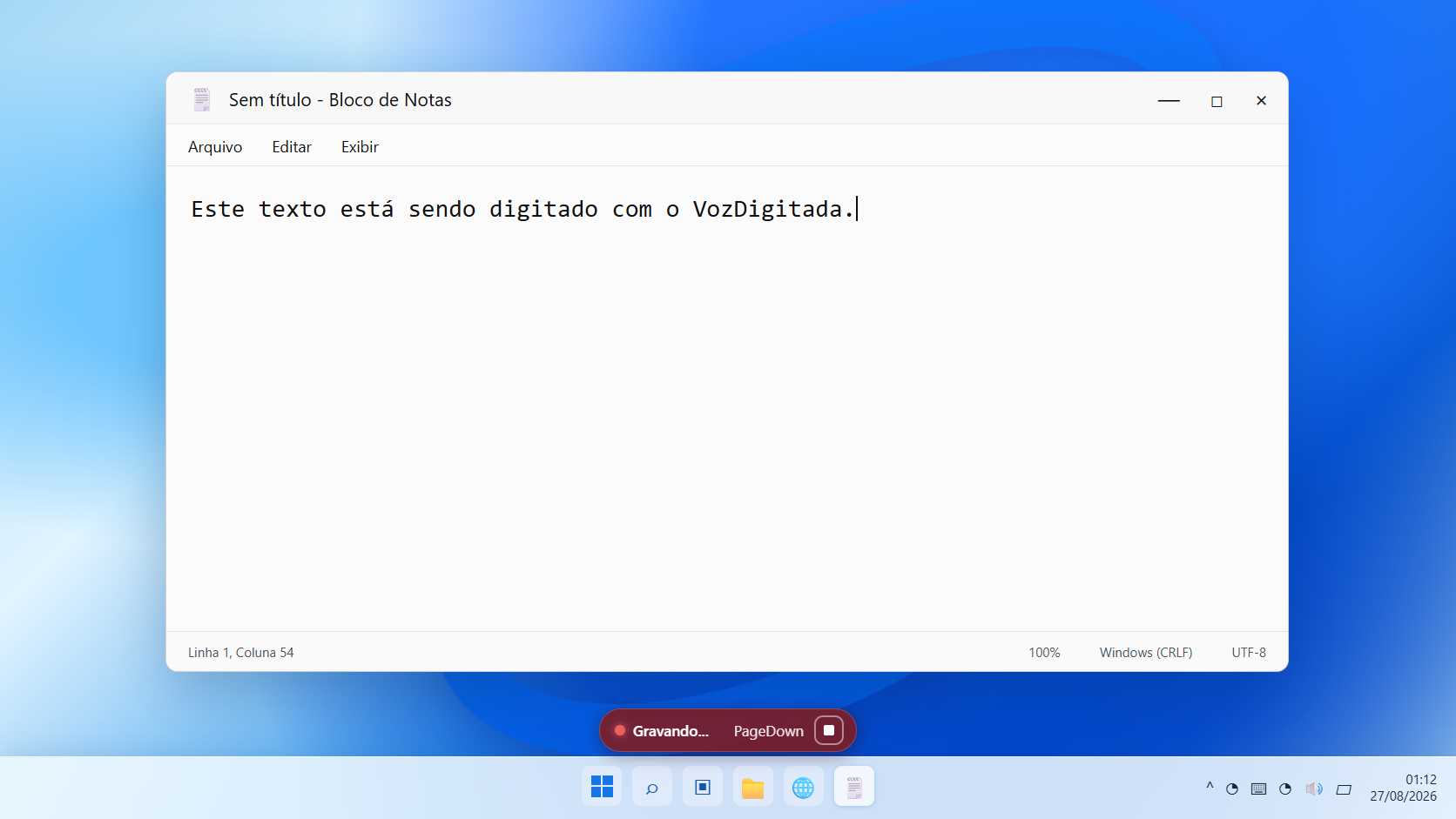Minimize the Bloco de Notas window

pos(1169,101)
